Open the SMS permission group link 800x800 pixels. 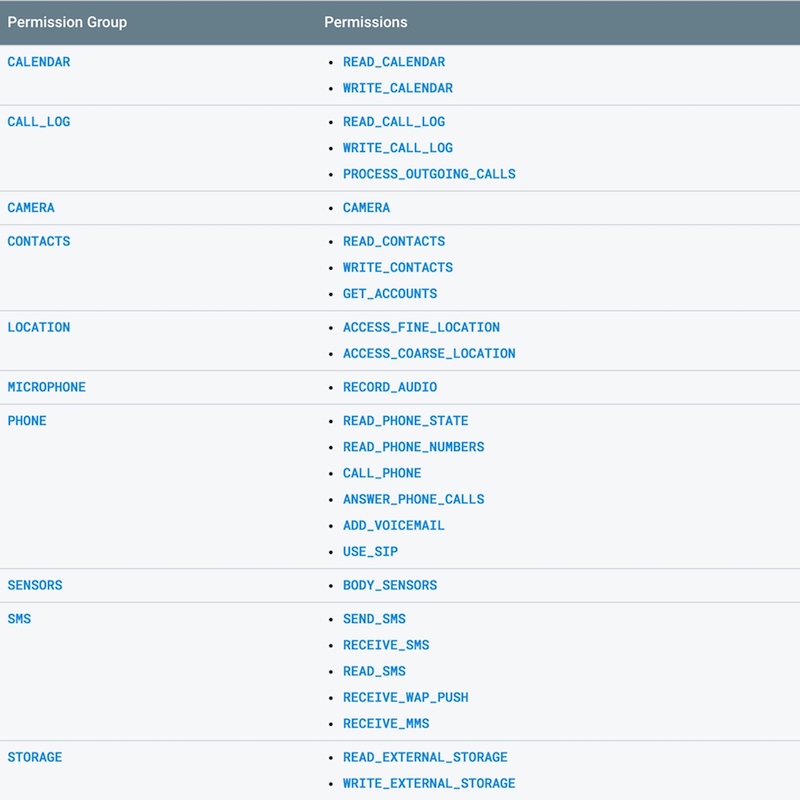[19, 619]
